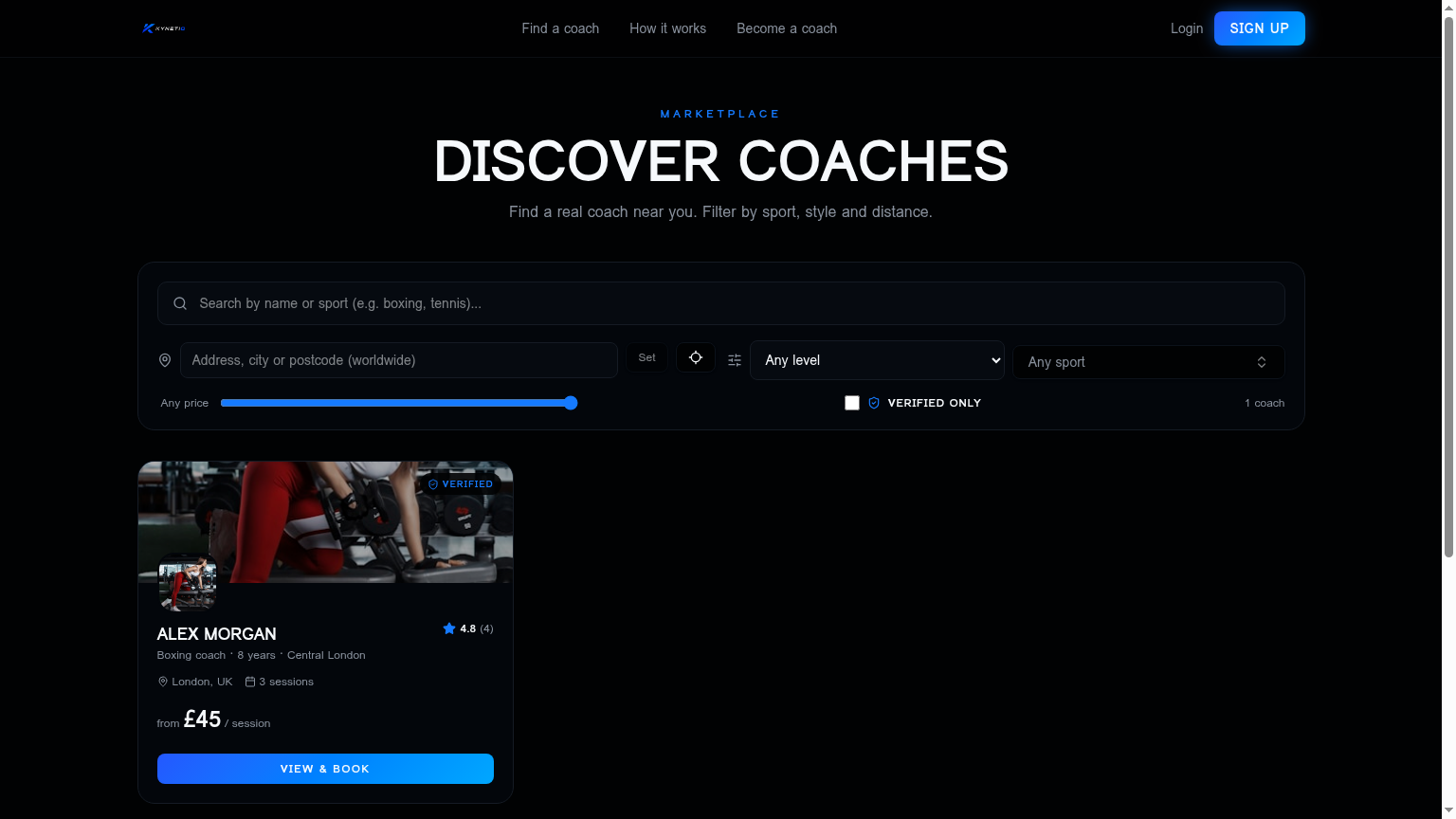Use my current location crosshair button
Image resolution: width=1456 pixels, height=819 pixels.
(696, 357)
